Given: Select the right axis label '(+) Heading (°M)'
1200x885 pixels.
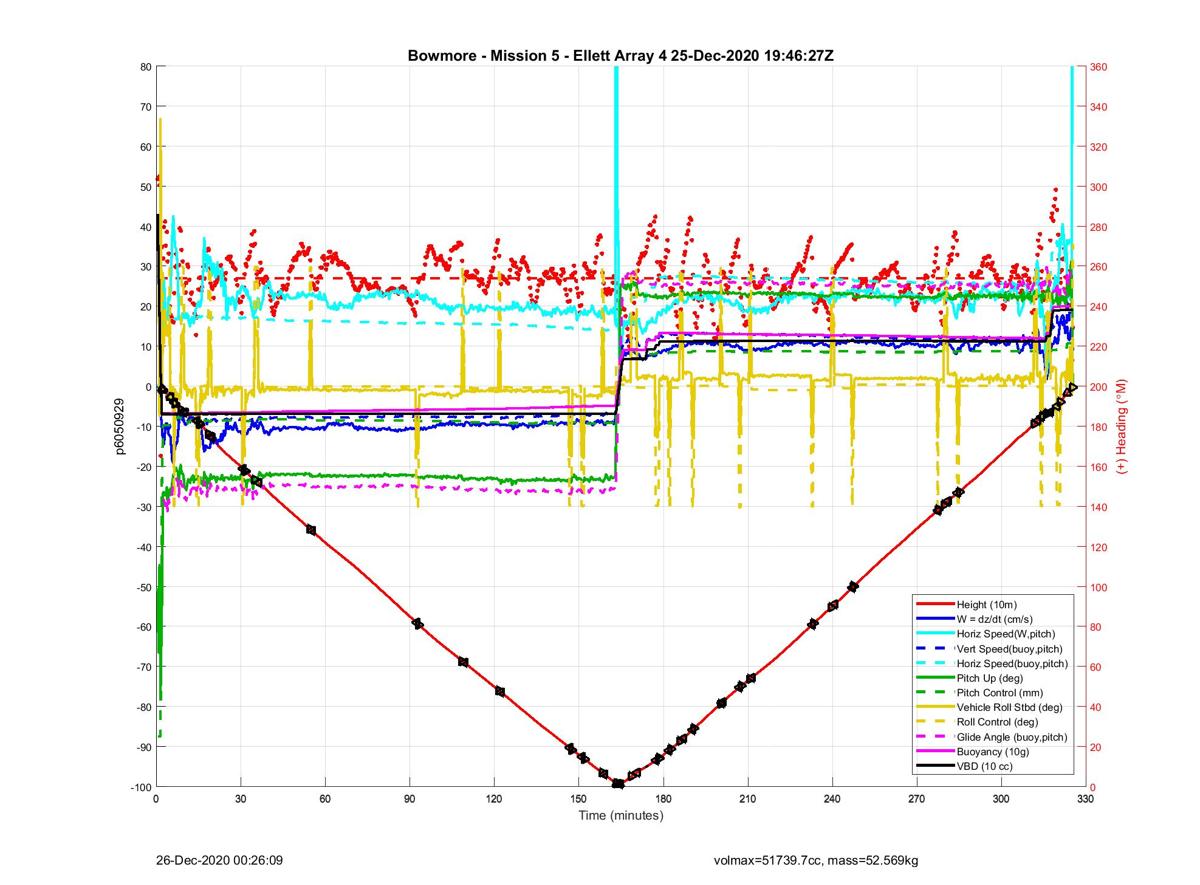Looking at the screenshot, I should [1122, 427].
